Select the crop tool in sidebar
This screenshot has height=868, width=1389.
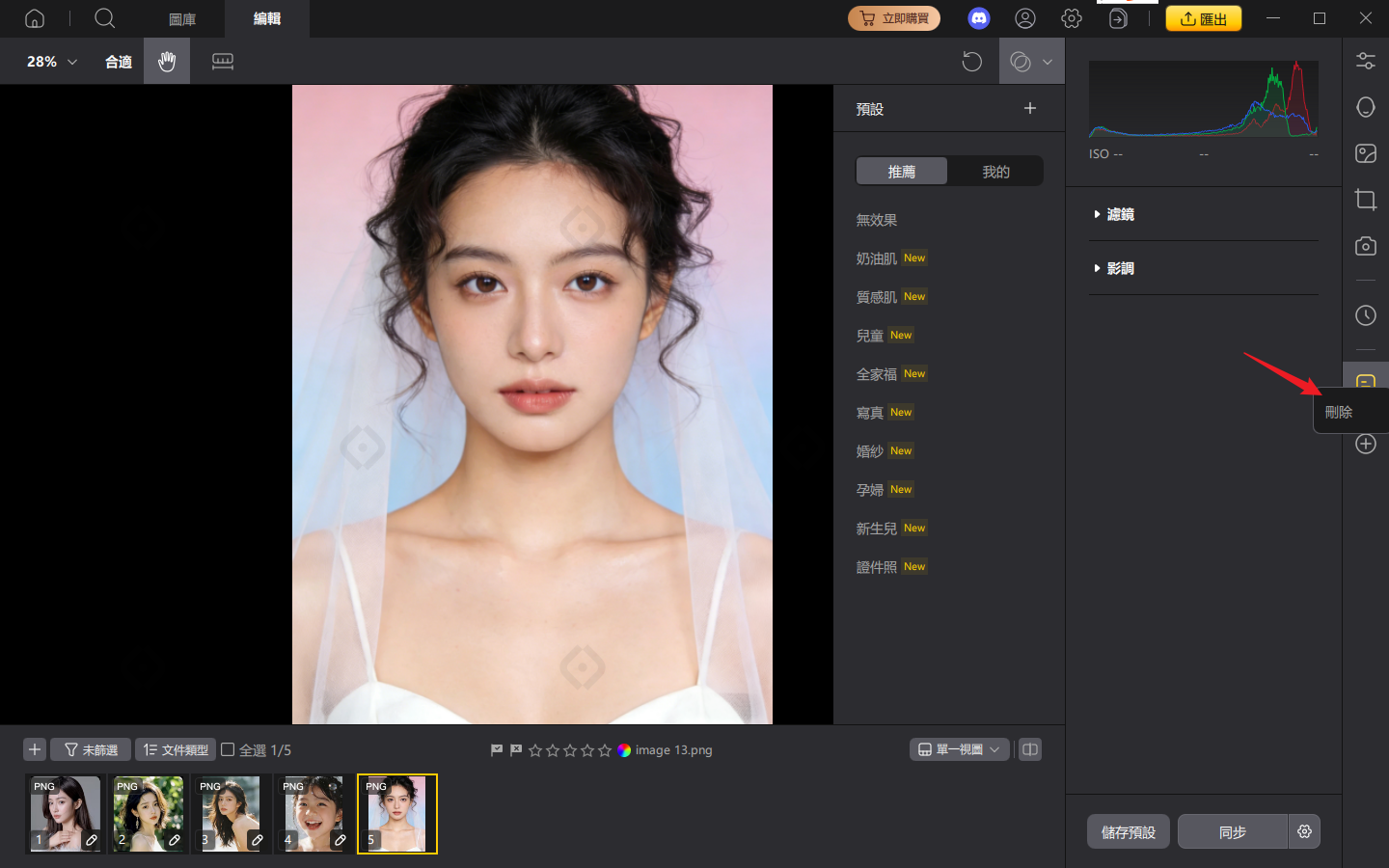coord(1365,200)
